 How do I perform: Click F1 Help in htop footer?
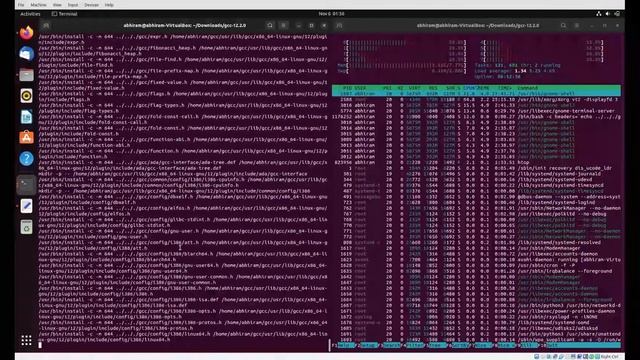[x=344, y=345]
